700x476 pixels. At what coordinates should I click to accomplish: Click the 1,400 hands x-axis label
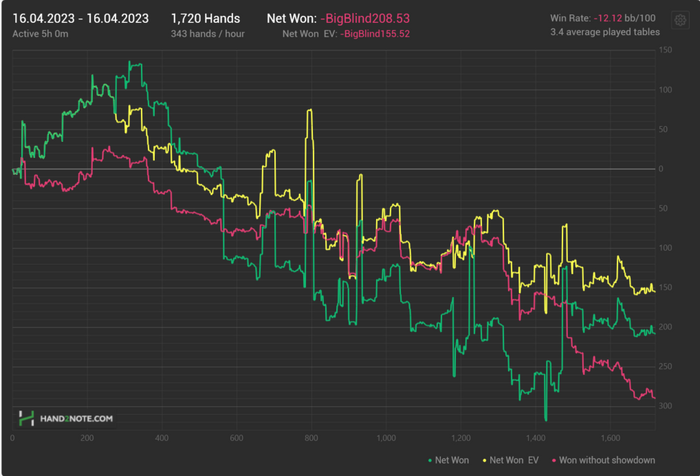tap(536, 438)
